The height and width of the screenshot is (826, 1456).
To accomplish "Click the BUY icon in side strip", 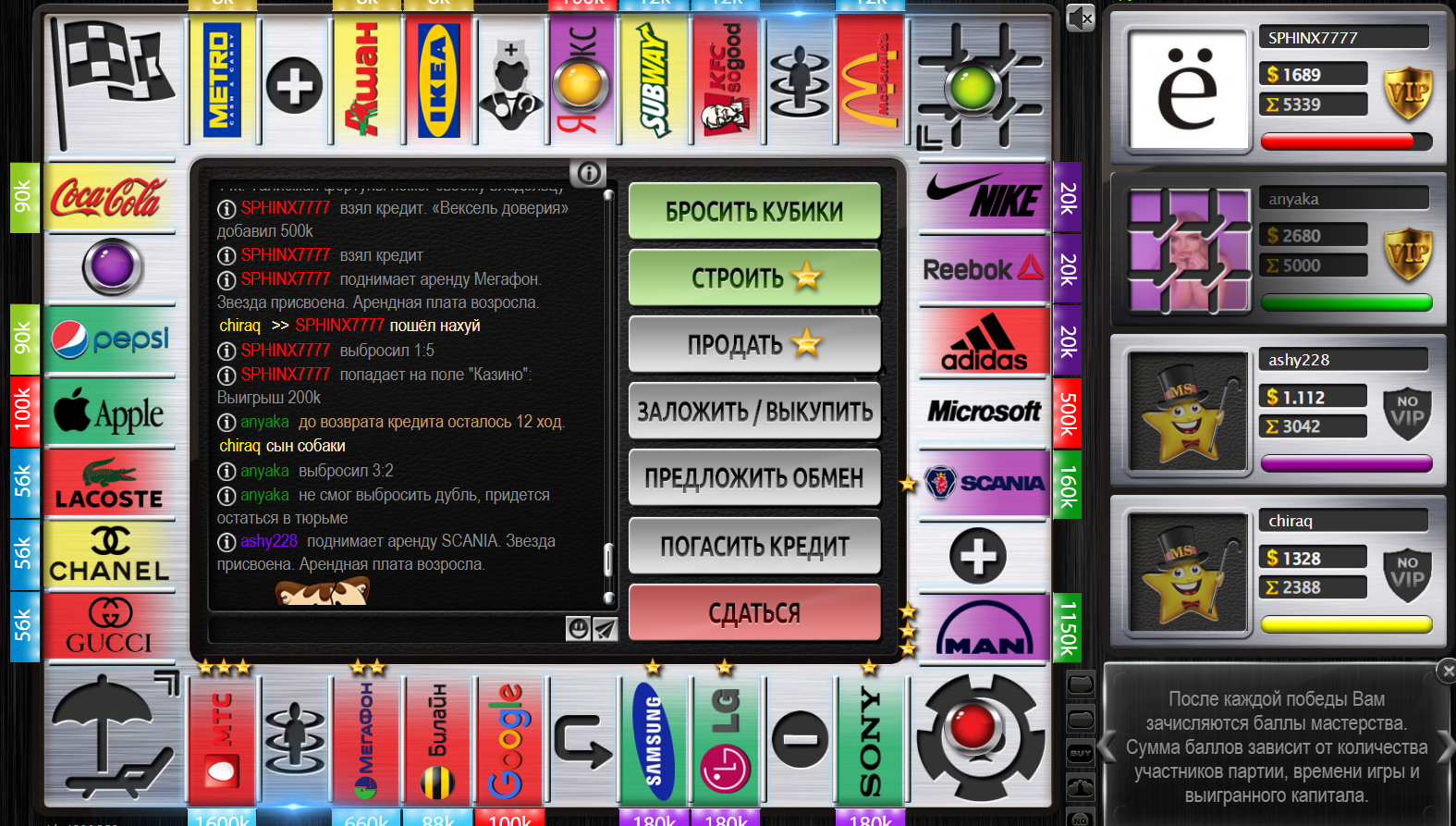I will (x=1080, y=754).
